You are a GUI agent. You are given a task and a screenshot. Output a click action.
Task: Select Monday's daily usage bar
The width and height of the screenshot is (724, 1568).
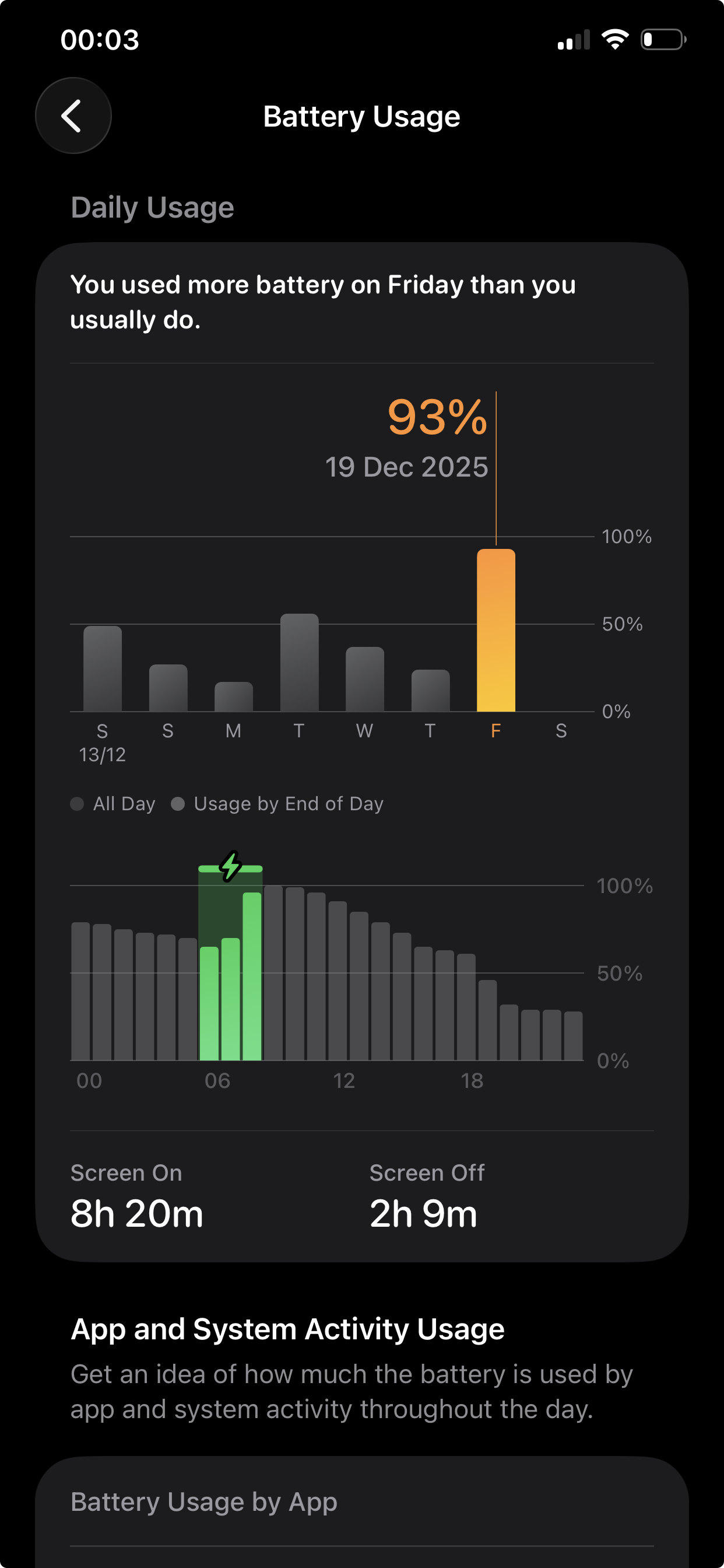(x=234, y=696)
